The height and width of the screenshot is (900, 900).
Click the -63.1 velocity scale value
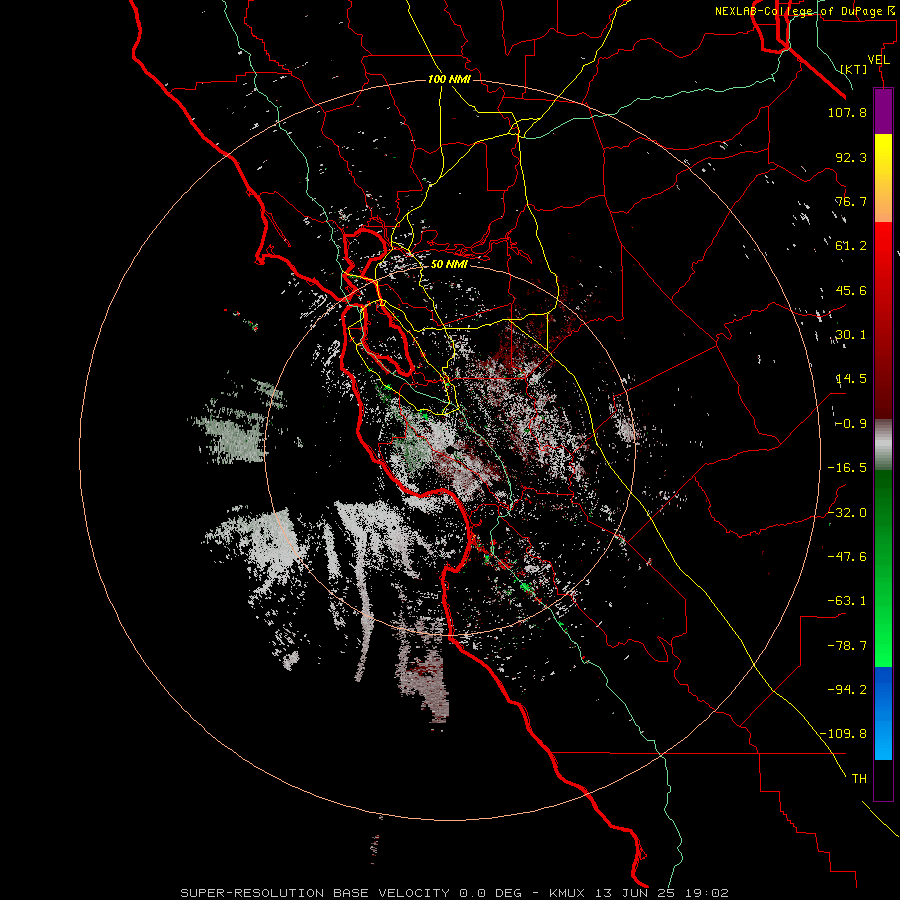pyautogui.click(x=847, y=601)
